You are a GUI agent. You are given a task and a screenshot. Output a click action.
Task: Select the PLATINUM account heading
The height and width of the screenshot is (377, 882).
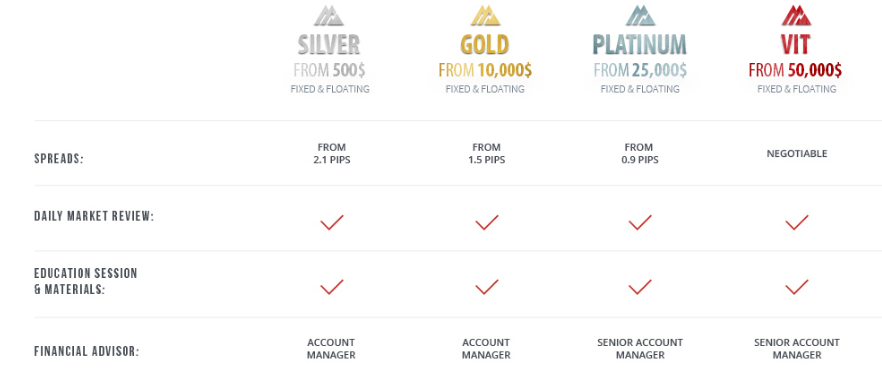tap(640, 44)
